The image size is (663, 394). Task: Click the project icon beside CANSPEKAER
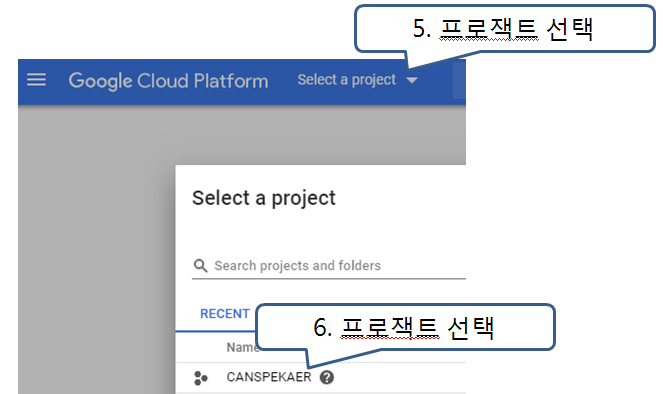[200, 378]
